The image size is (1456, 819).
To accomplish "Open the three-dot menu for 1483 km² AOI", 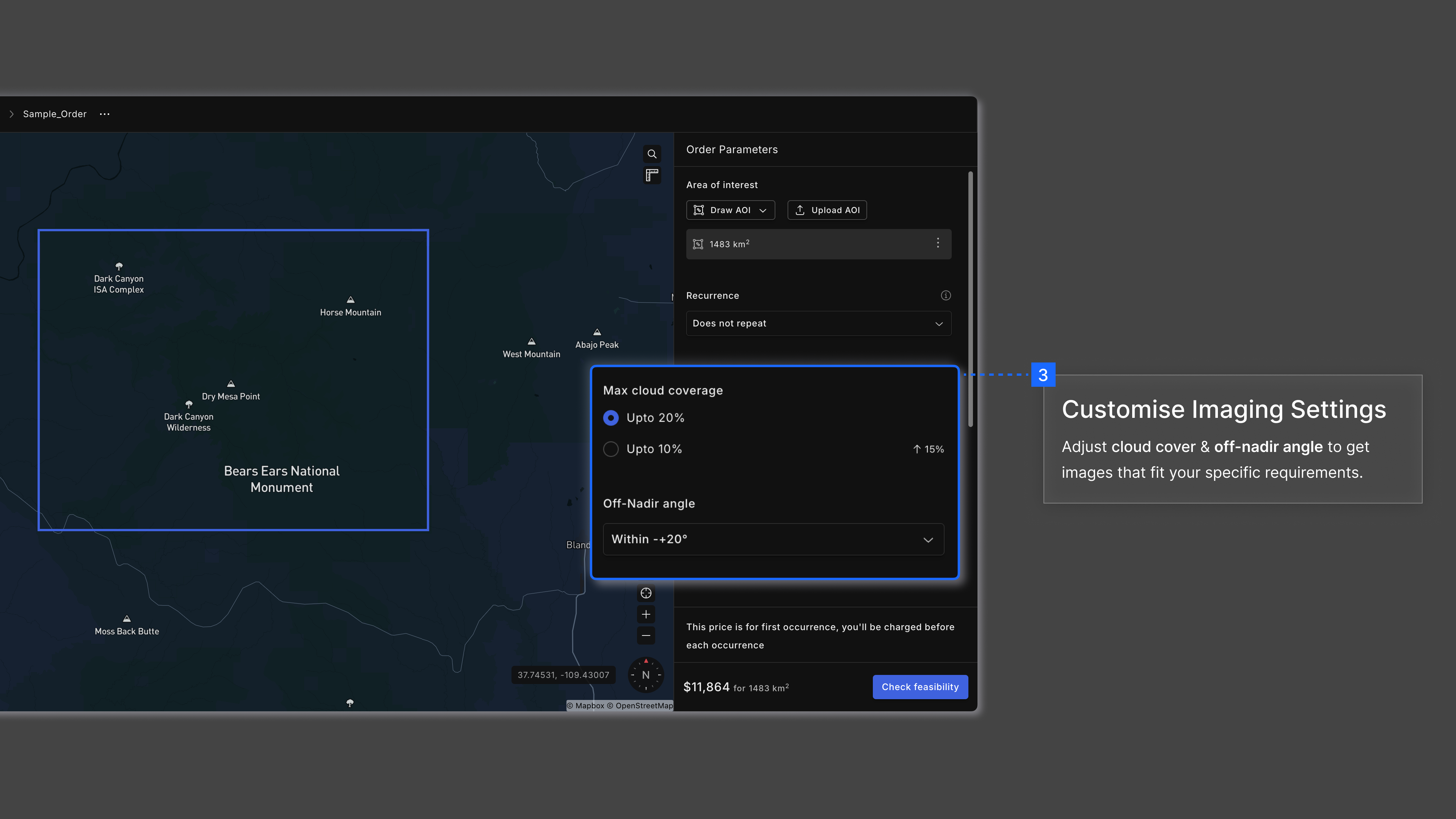I will tap(938, 243).
